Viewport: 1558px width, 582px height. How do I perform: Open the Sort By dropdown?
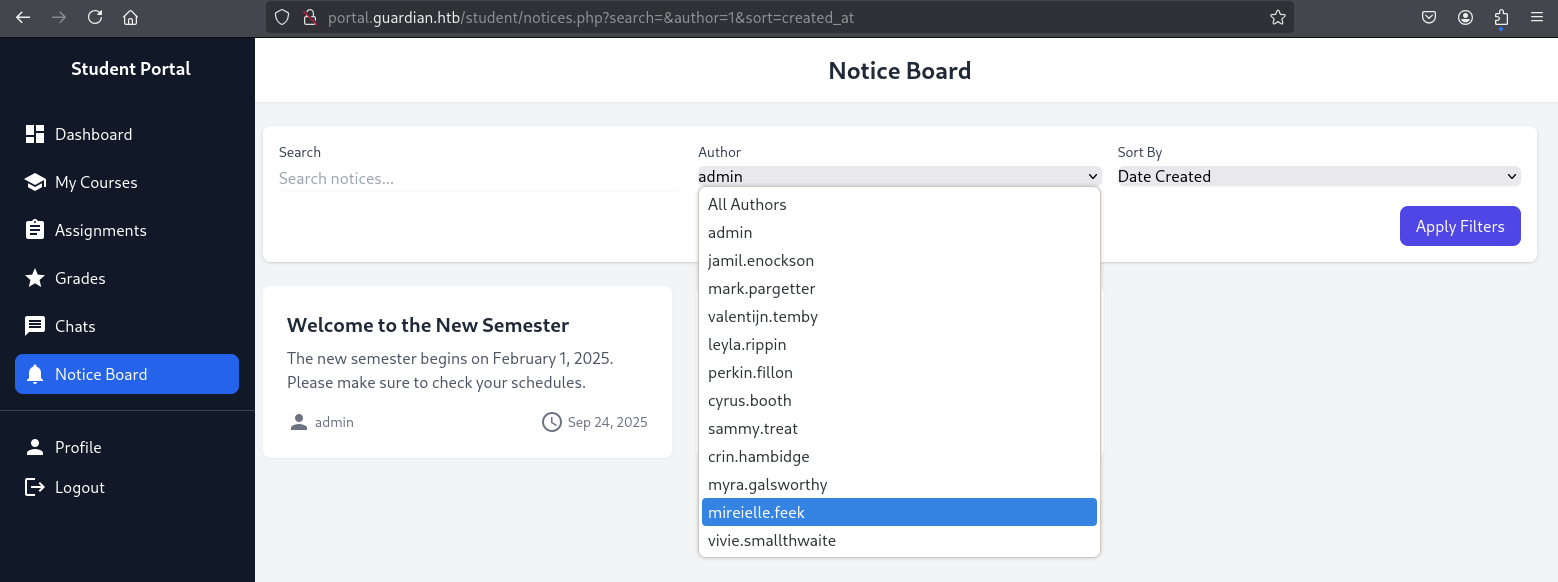point(1318,176)
